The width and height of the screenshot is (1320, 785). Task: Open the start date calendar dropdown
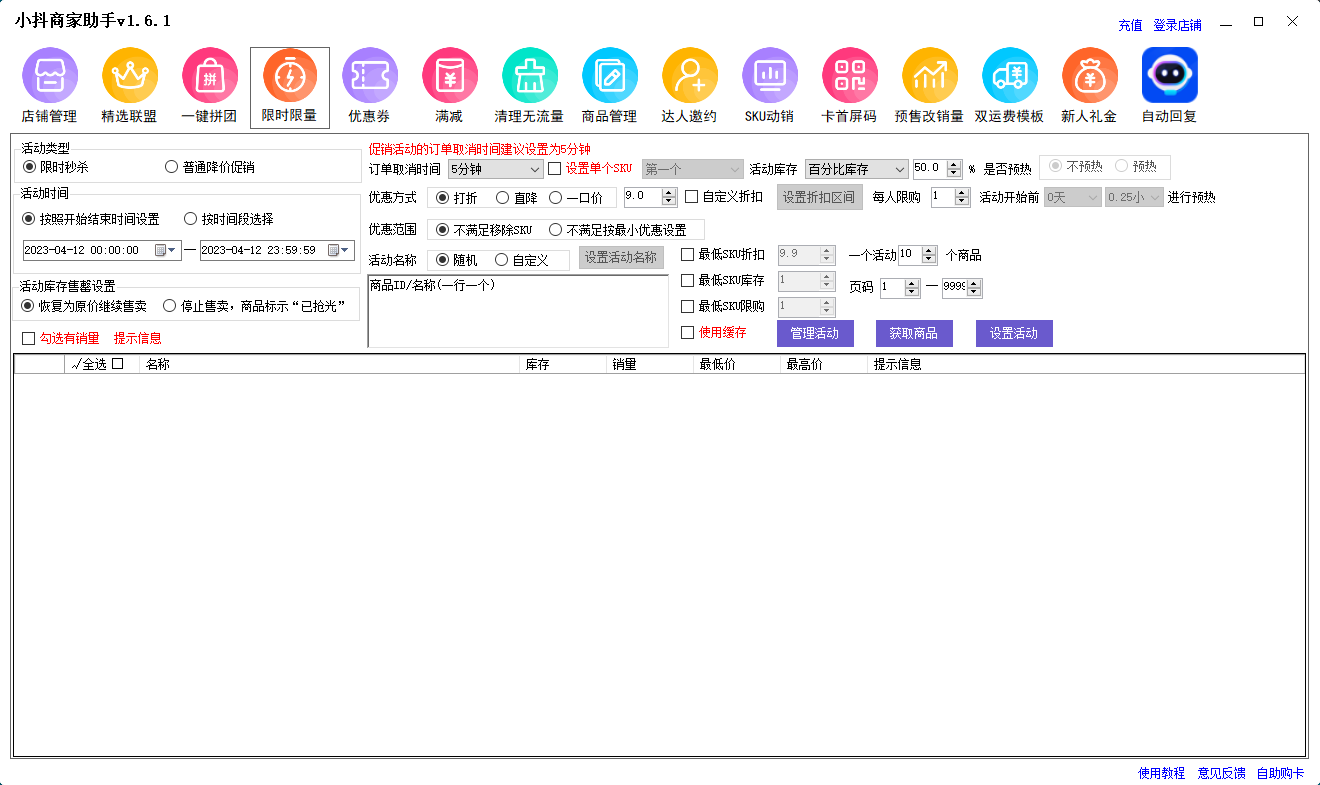click(165, 250)
